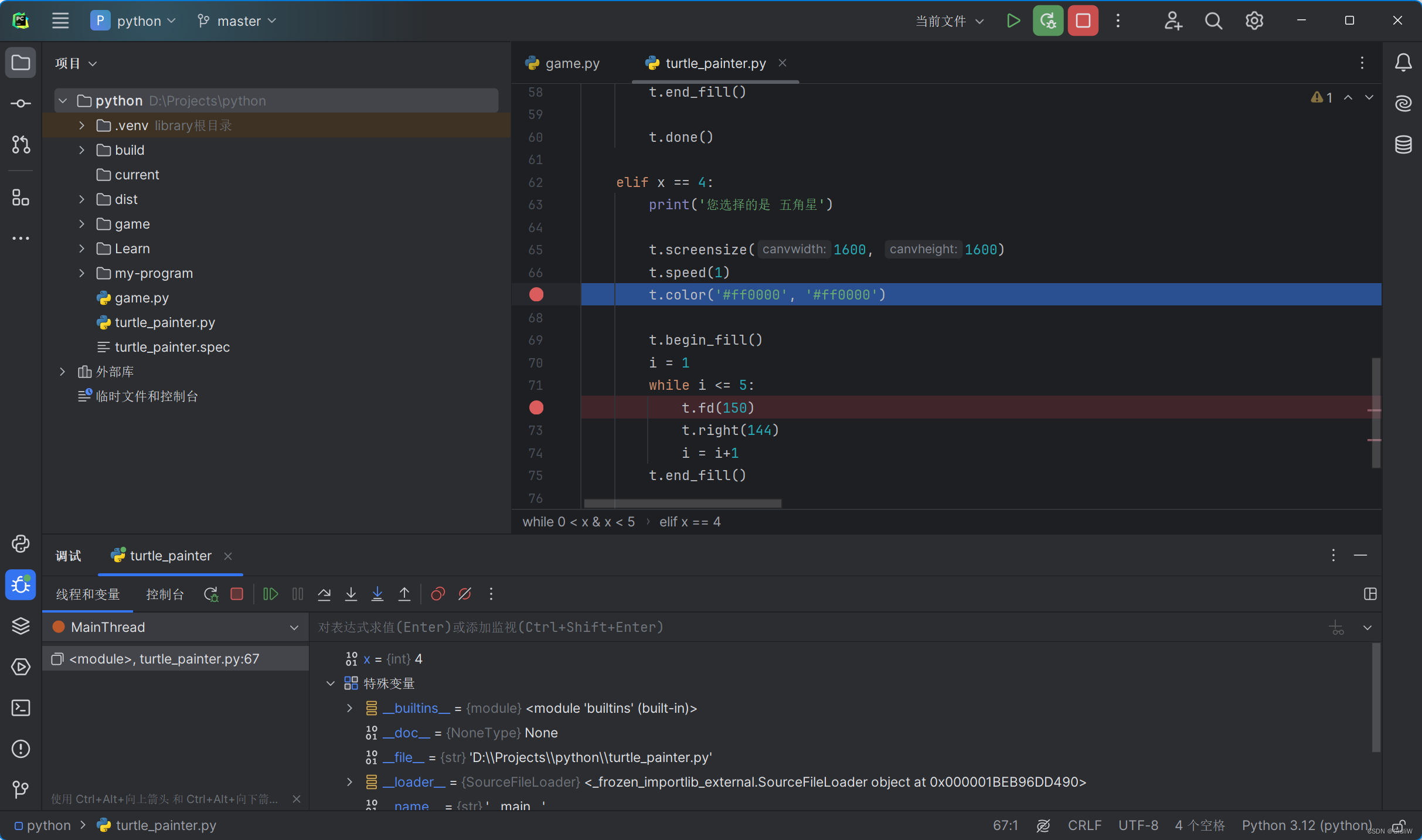The image size is (1422, 840).
Task: Remove breakpoint at t.fd(150) line
Action: tap(536, 407)
